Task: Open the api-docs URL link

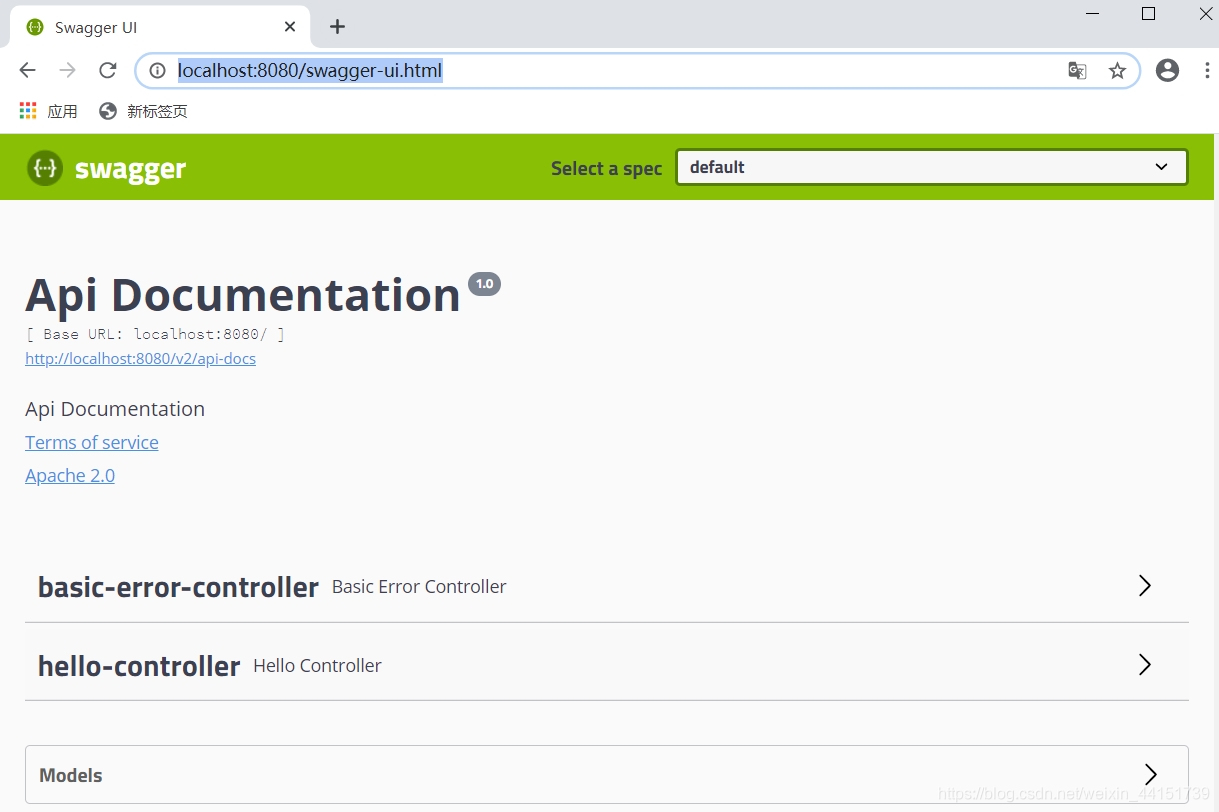Action: (x=140, y=358)
